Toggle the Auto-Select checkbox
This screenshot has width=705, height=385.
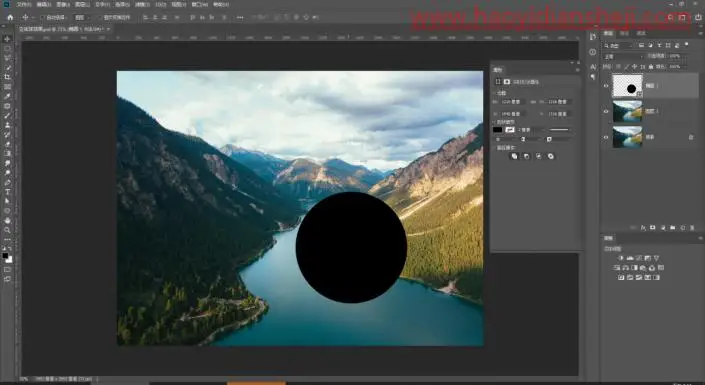(43, 18)
